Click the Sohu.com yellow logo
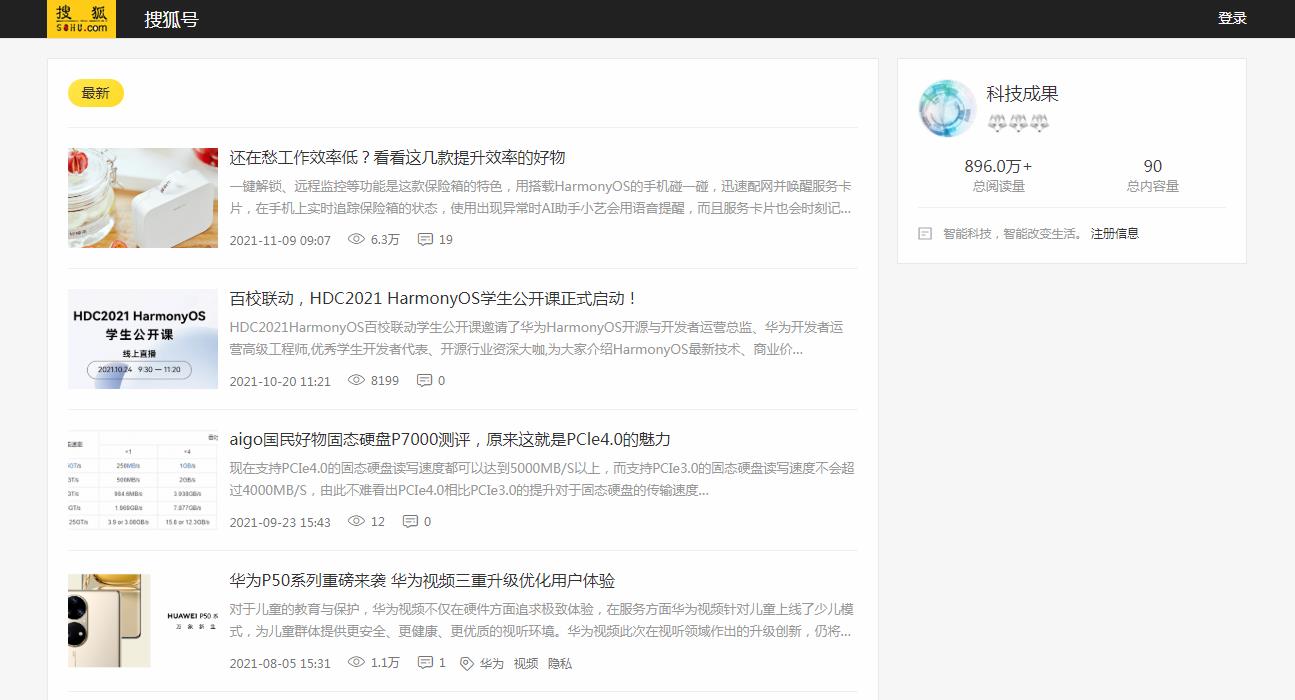 click(x=81, y=19)
